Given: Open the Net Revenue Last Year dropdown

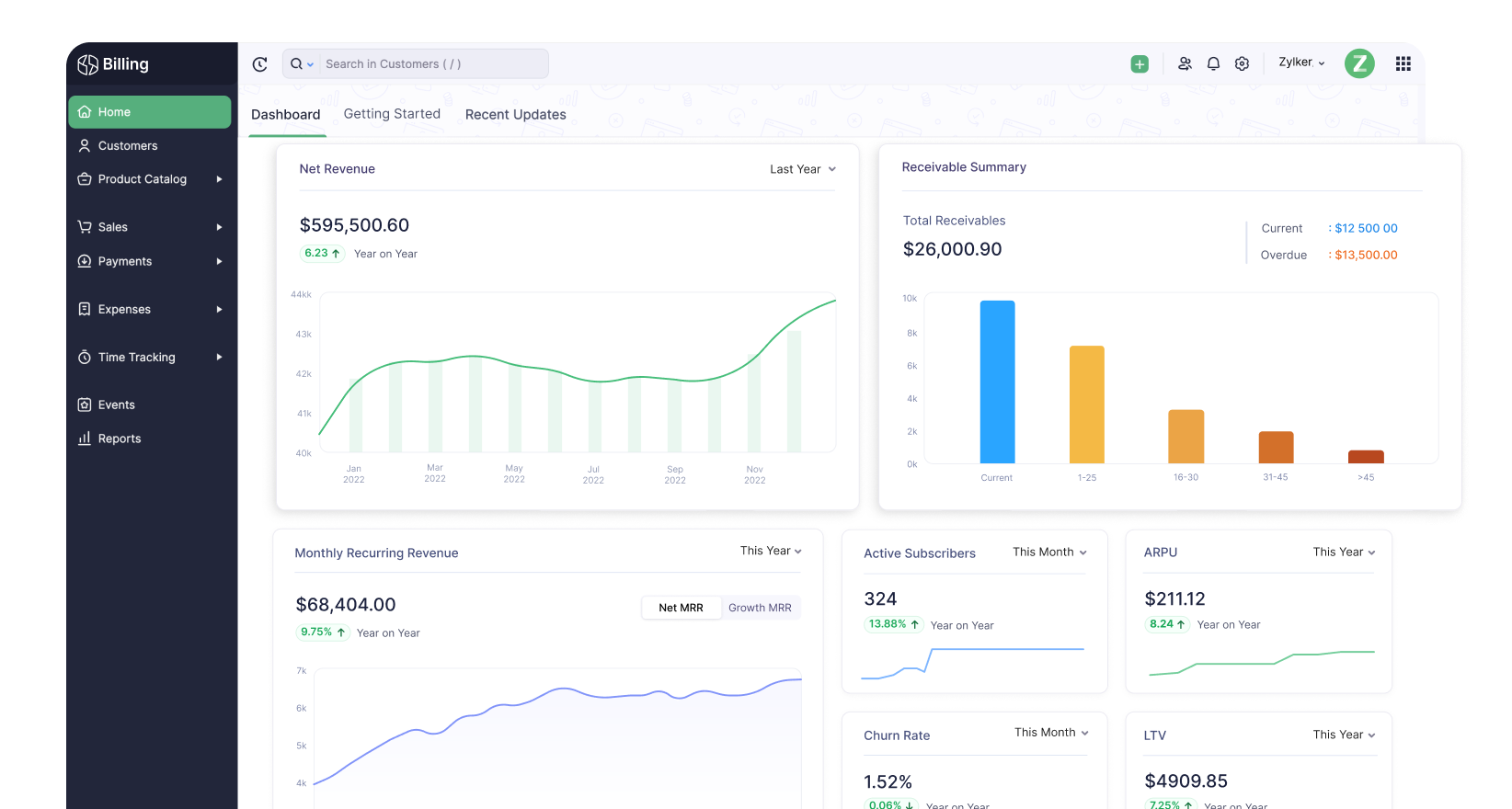Looking at the screenshot, I should coord(802,169).
